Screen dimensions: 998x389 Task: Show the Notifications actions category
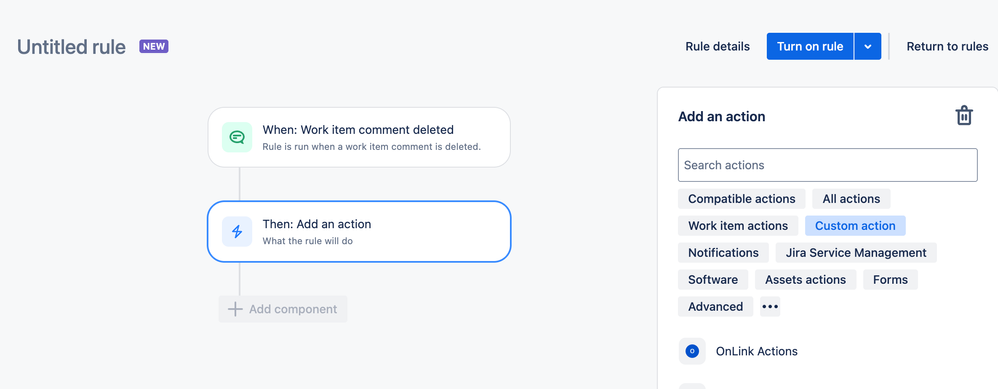coord(723,253)
